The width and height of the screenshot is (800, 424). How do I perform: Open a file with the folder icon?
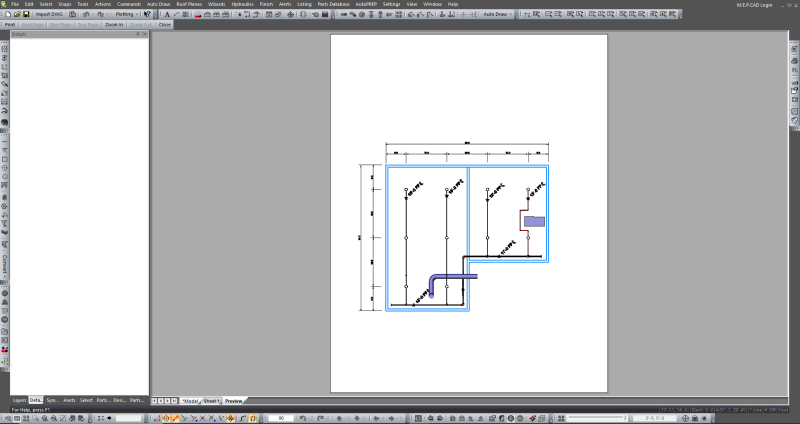tap(17, 14)
